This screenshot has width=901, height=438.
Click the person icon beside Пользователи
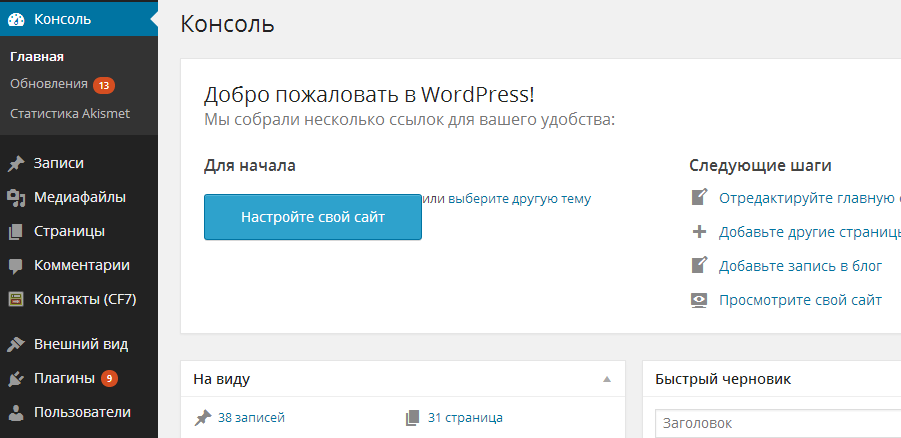point(16,413)
